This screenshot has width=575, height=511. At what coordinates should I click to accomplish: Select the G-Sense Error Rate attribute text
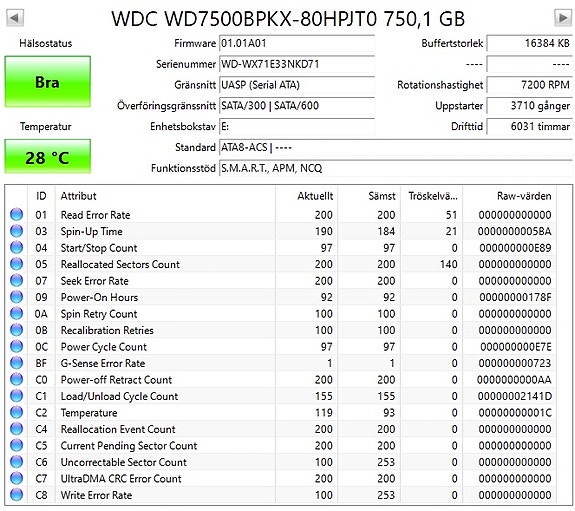[103, 364]
